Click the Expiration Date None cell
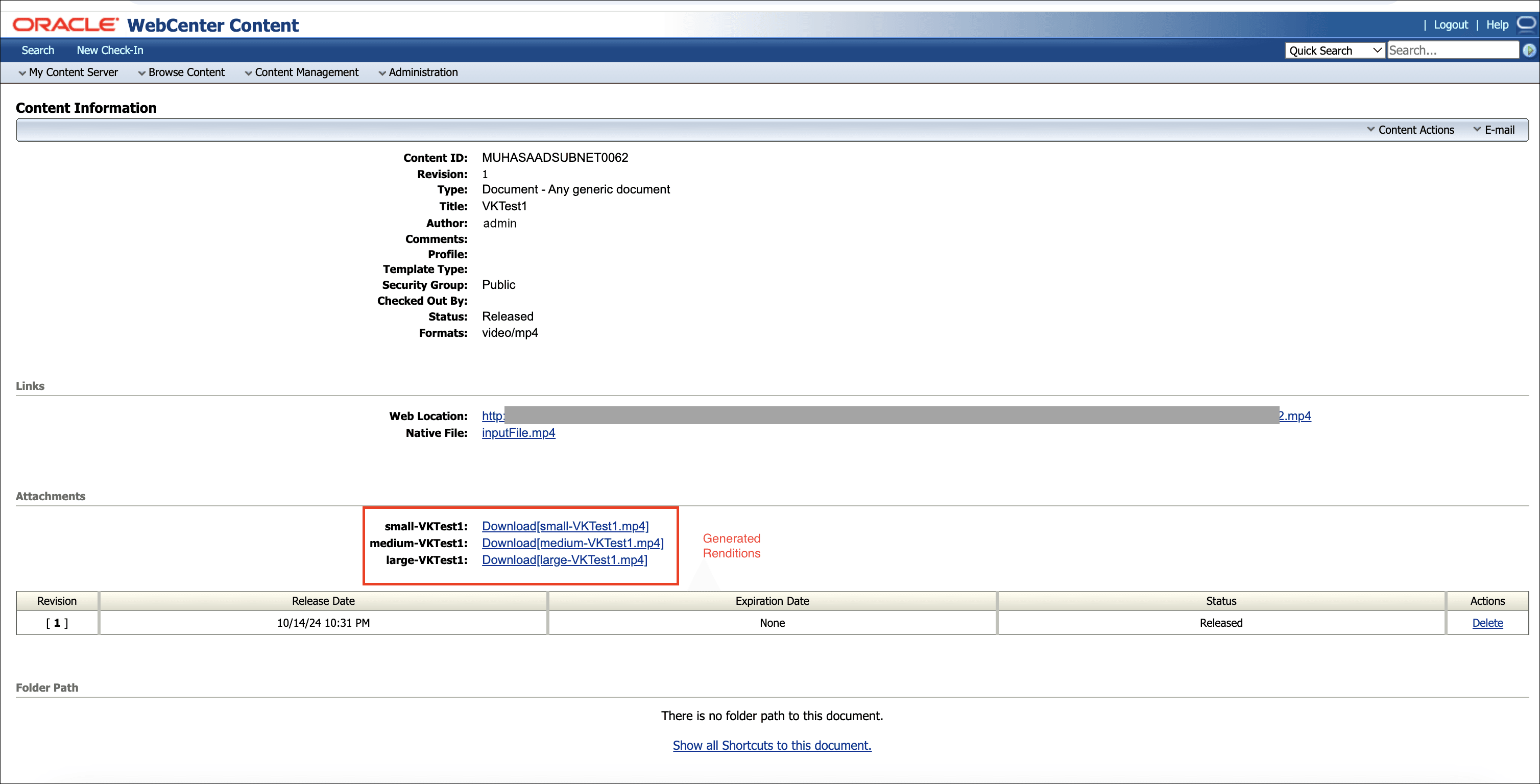The height and width of the screenshot is (784, 1540). (772, 623)
